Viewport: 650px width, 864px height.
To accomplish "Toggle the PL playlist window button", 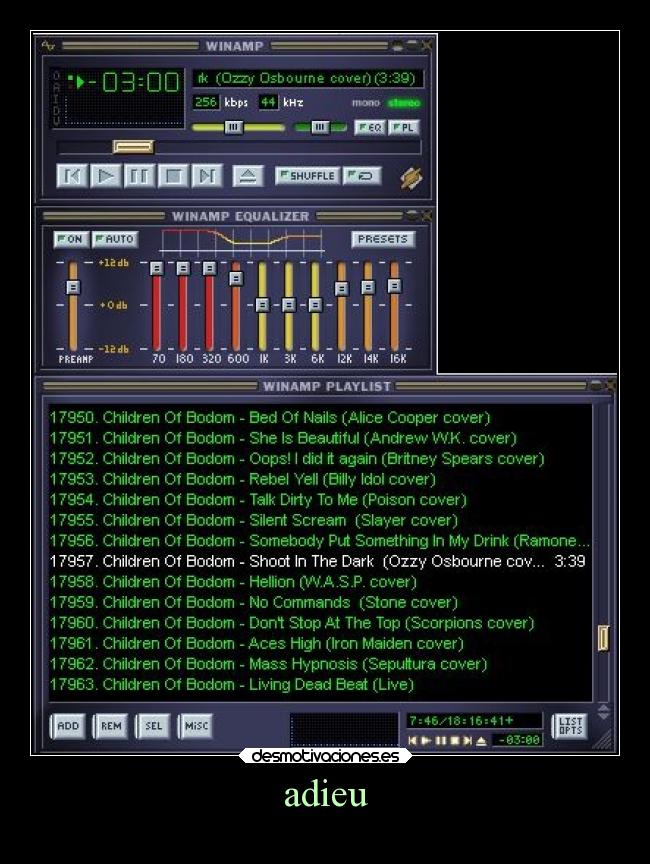I will pyautogui.click(x=404, y=128).
